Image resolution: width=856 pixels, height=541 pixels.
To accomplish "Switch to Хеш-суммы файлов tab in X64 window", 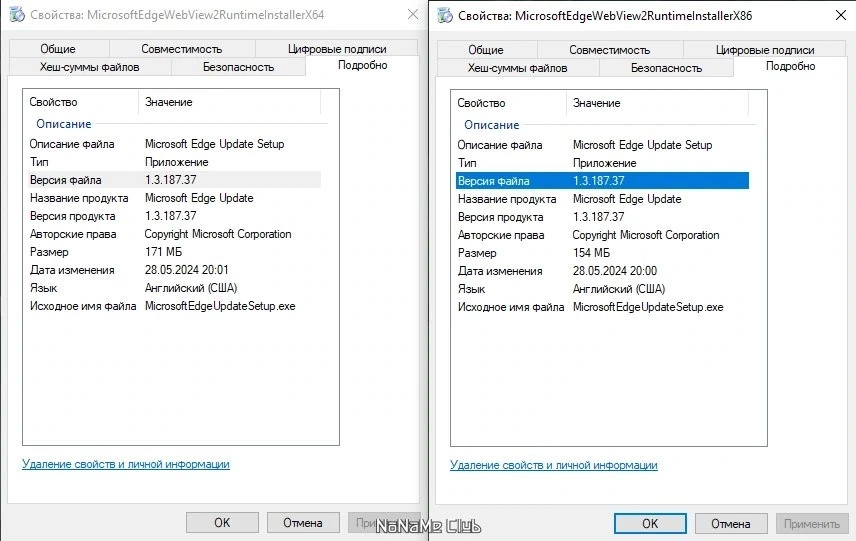I will [90, 67].
